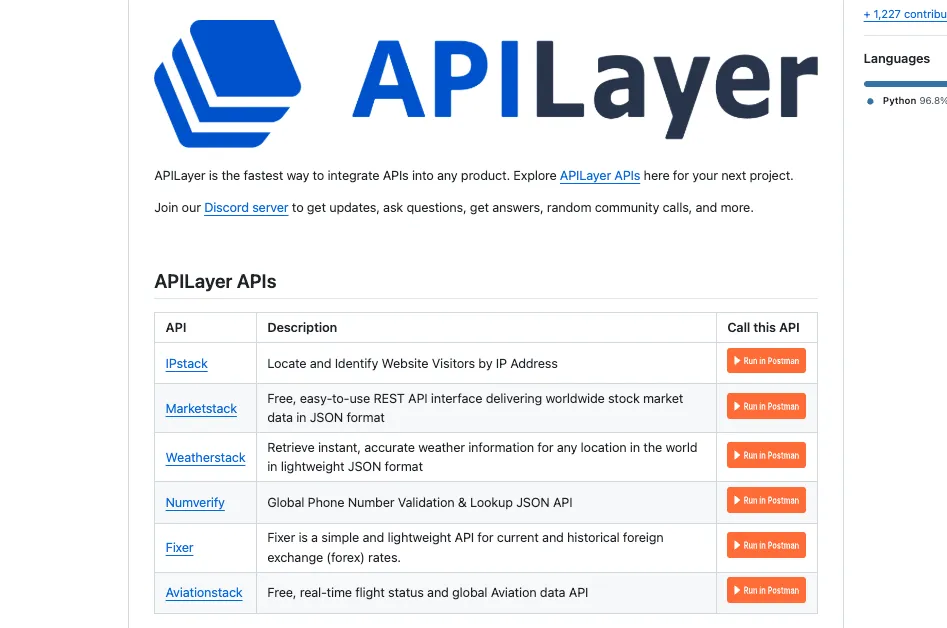This screenshot has width=947, height=628.
Task: Click Marketstack 'worldwide stock market' description
Action: 475,408
